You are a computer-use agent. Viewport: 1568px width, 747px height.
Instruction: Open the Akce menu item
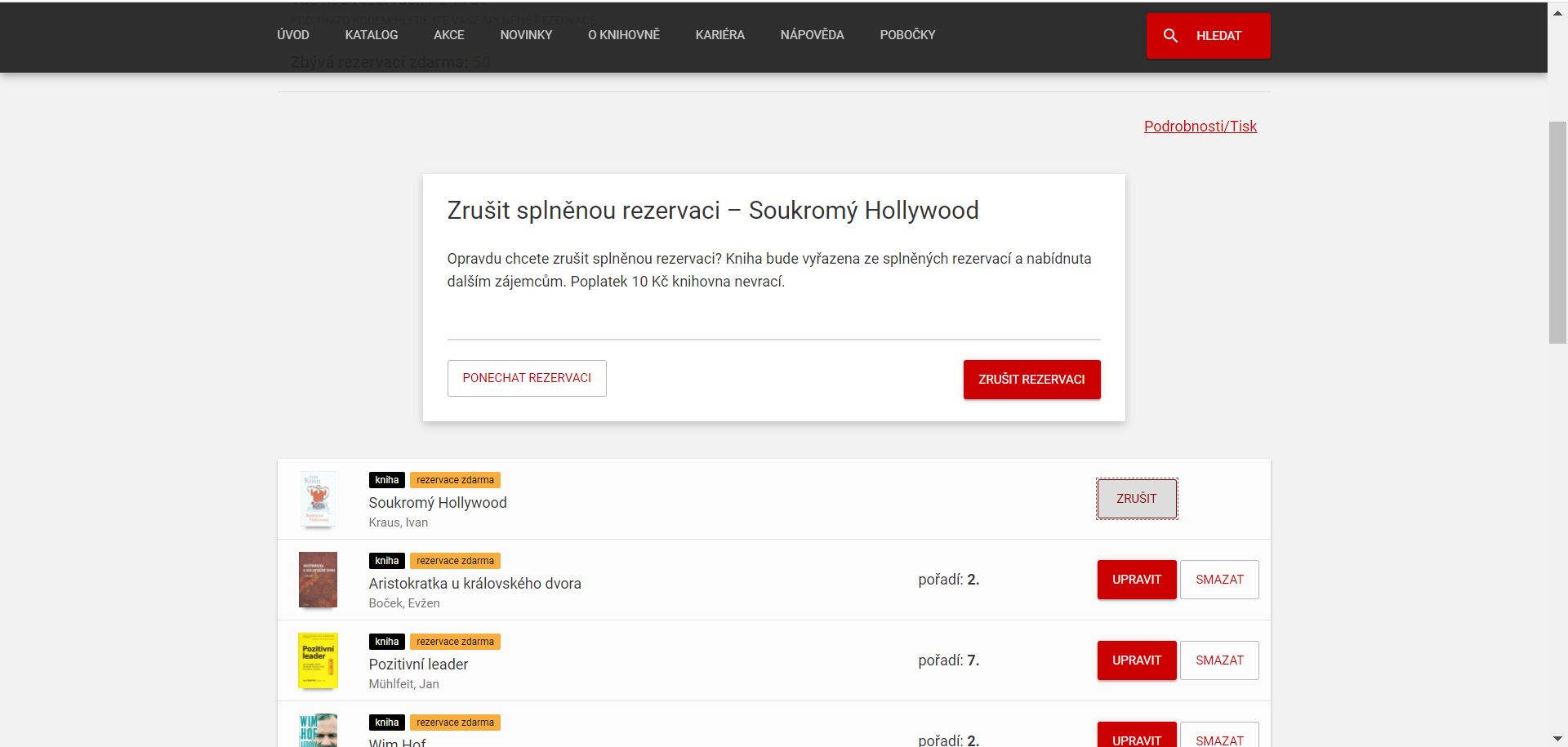(448, 35)
